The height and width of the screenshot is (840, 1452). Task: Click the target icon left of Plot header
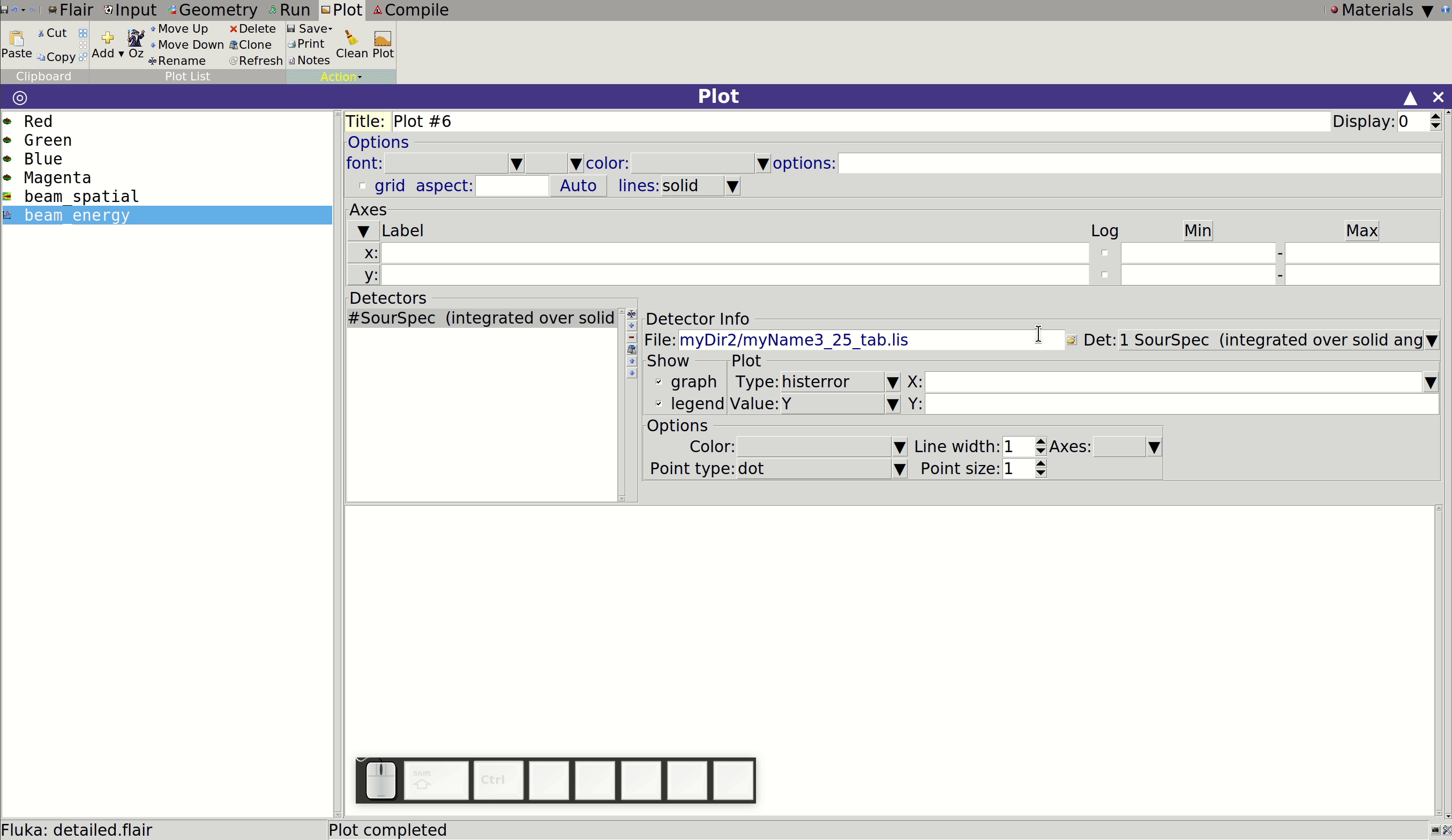pyautogui.click(x=20, y=97)
